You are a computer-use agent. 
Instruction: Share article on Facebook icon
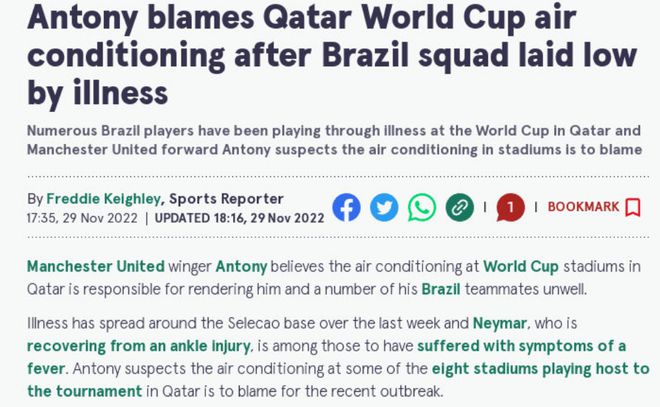point(346,207)
